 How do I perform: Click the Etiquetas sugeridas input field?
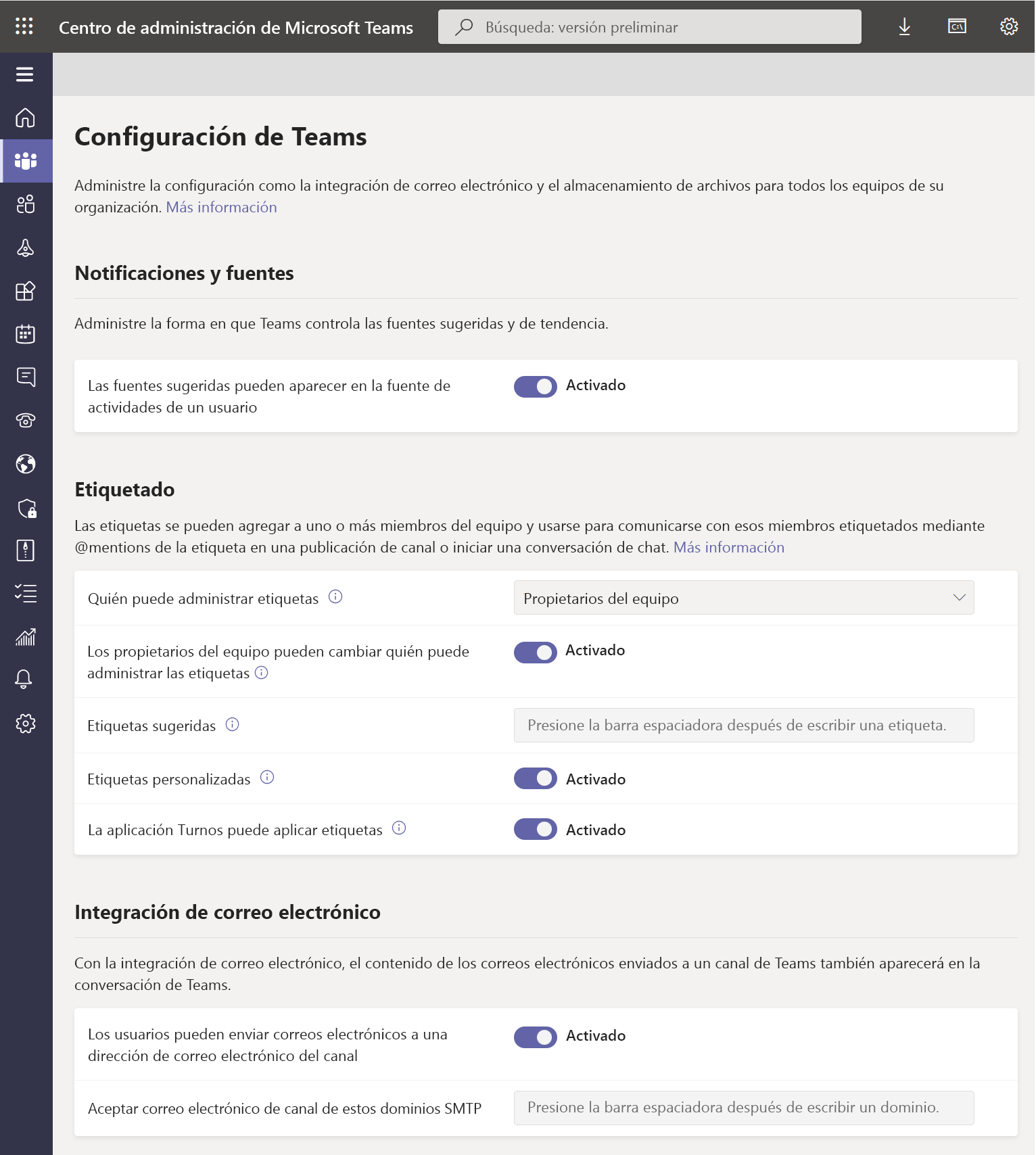point(744,725)
